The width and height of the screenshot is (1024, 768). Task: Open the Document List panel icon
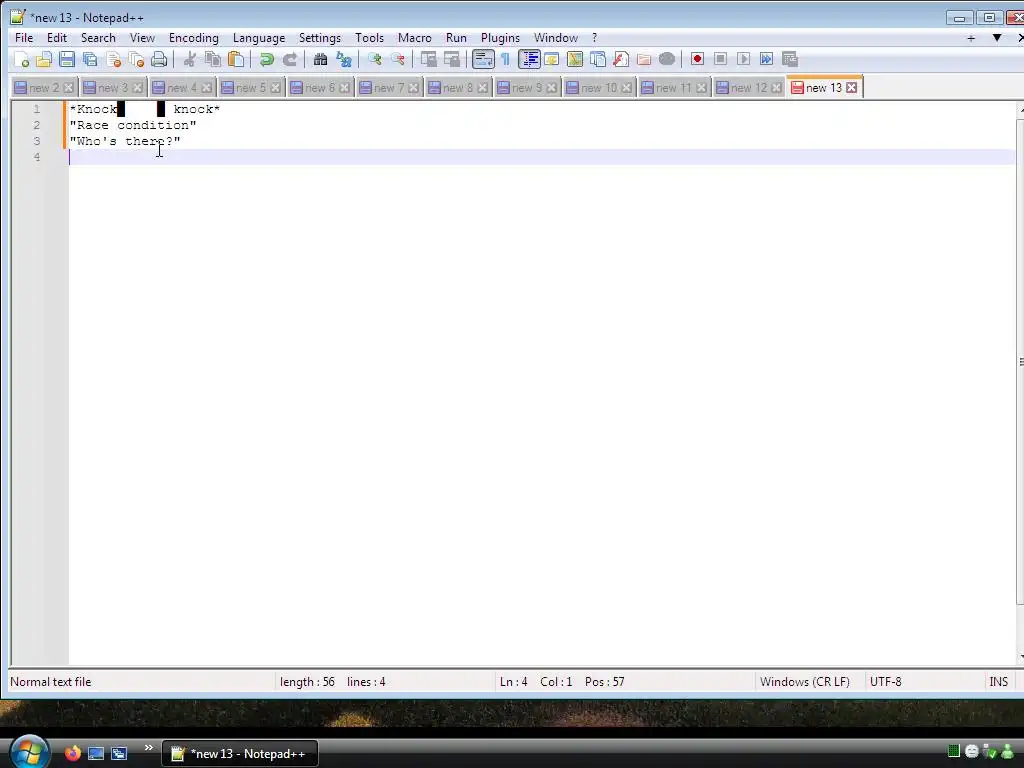tap(598, 59)
